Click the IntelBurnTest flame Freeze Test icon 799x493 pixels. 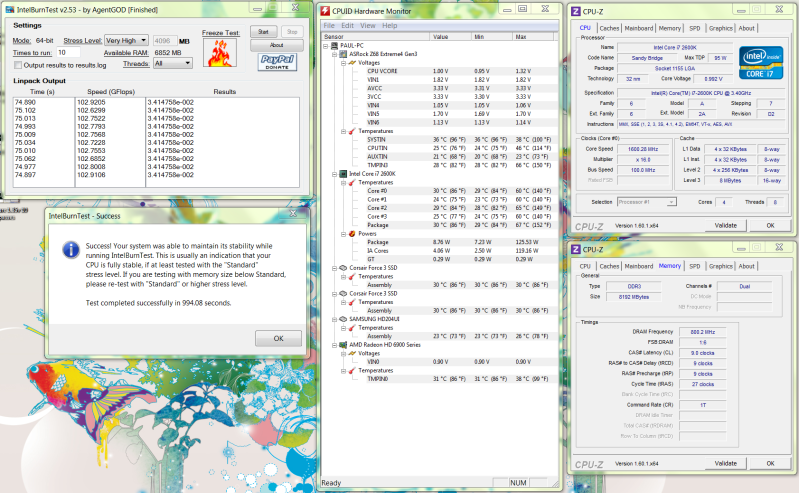coord(220,53)
